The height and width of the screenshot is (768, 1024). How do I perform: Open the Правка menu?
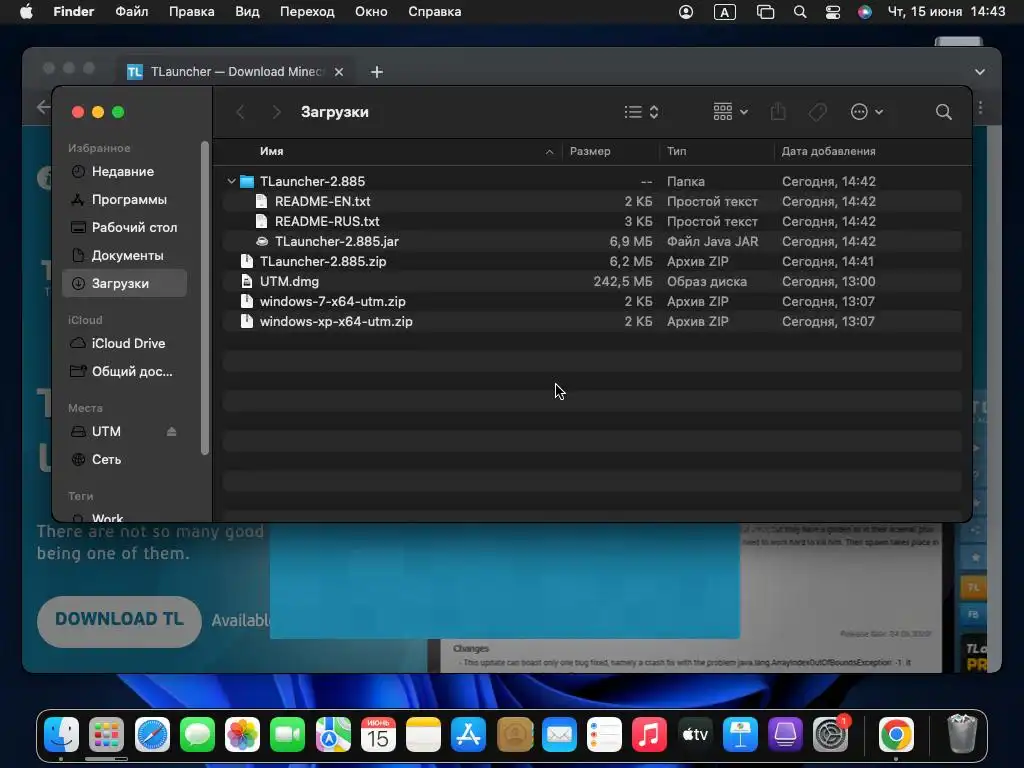191,12
